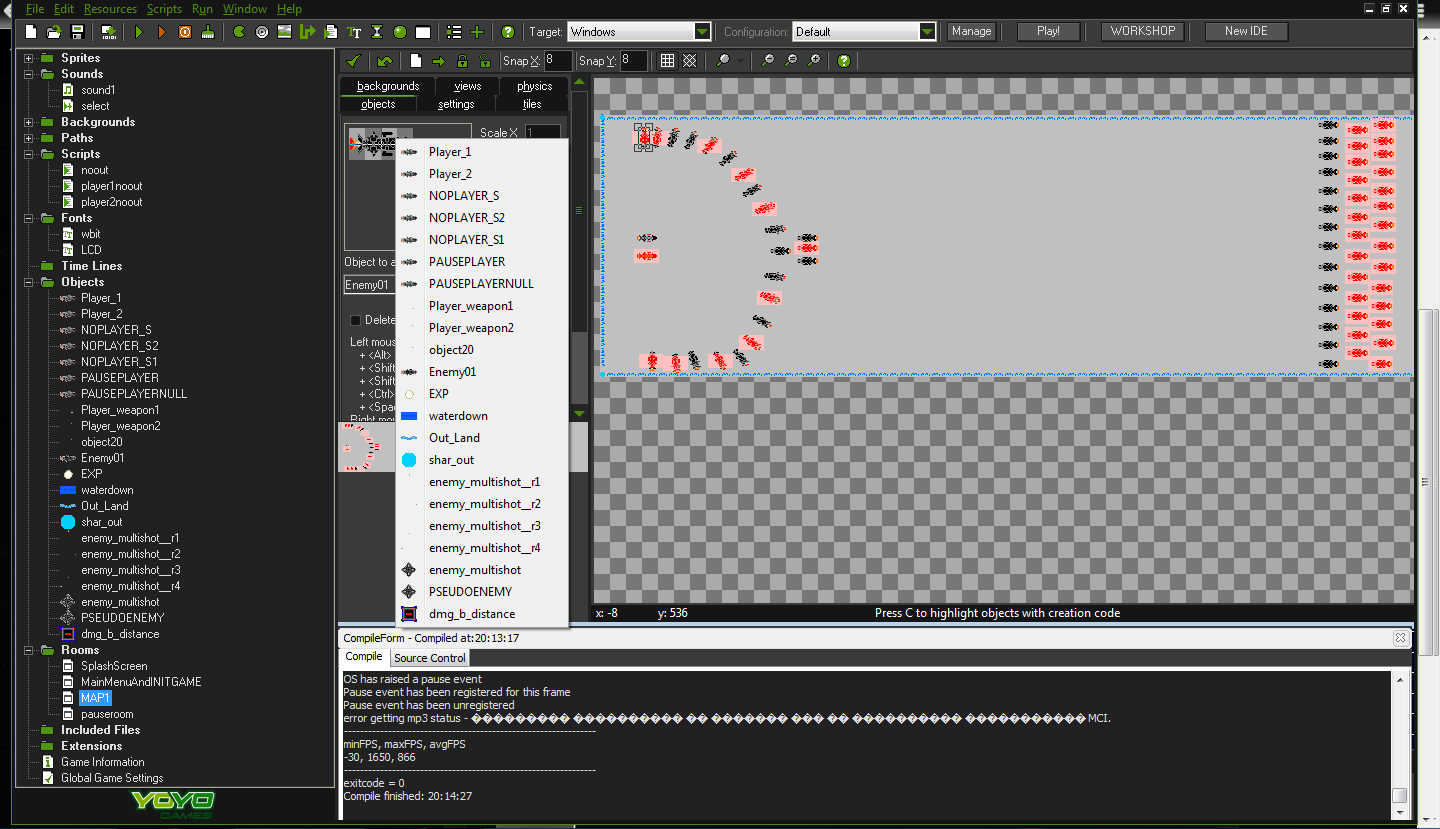Focus the Snap X input field

pos(558,61)
